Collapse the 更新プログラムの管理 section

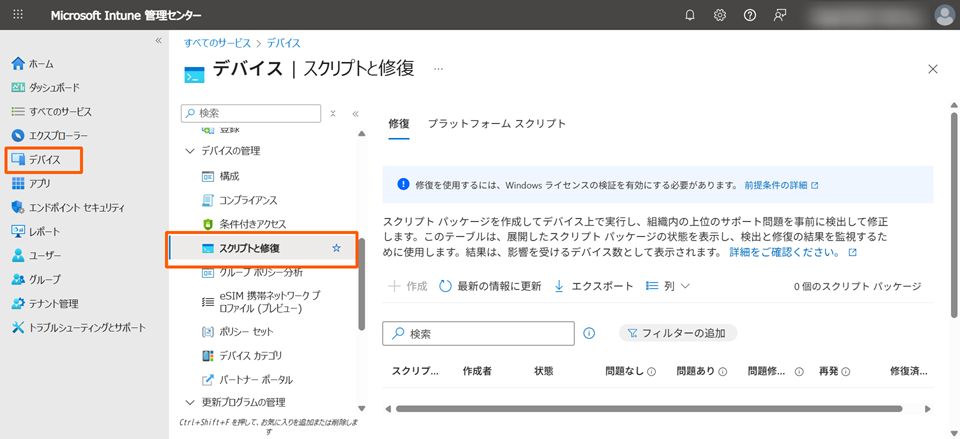pos(191,402)
